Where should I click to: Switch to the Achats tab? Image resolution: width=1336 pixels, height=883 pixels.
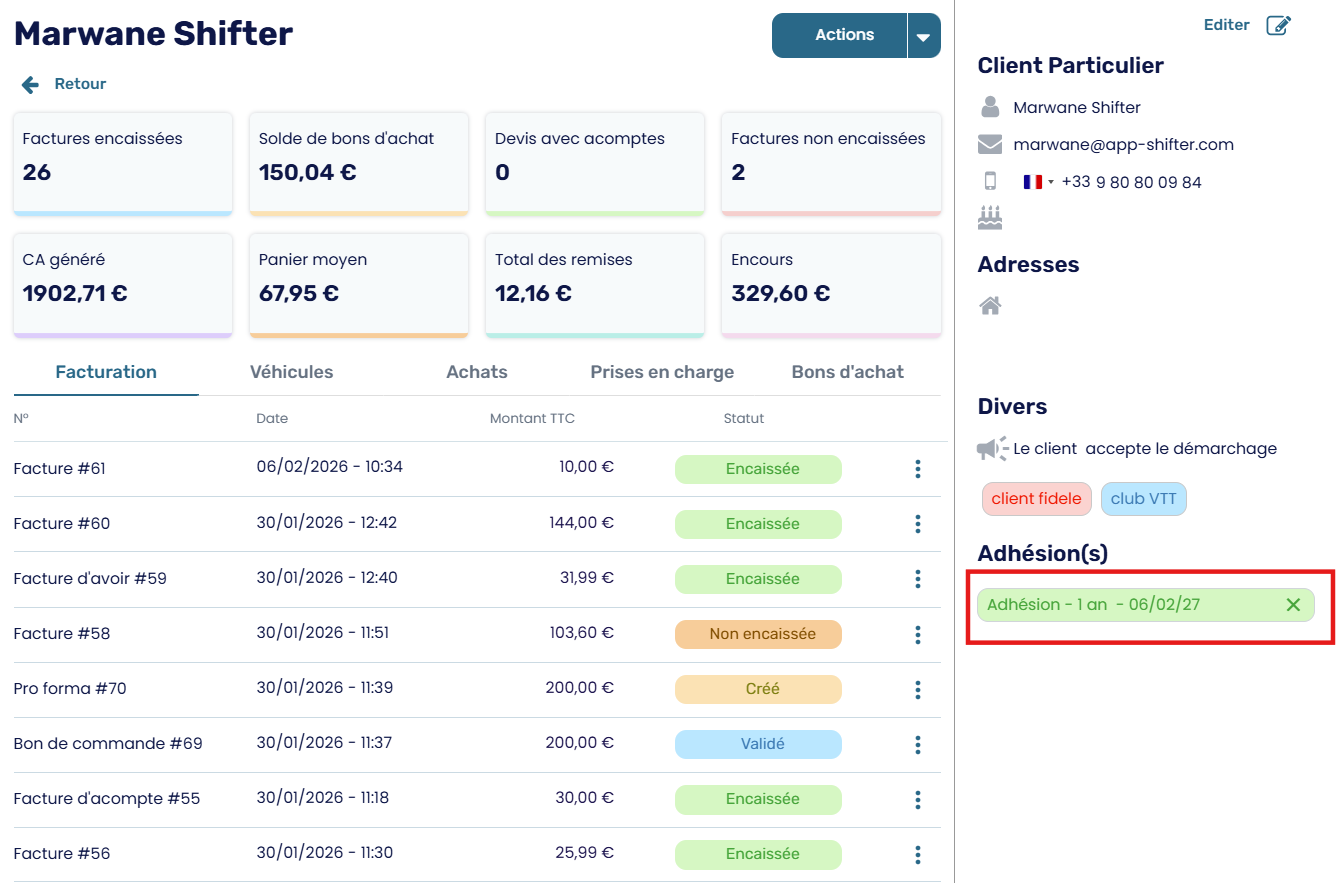[477, 372]
